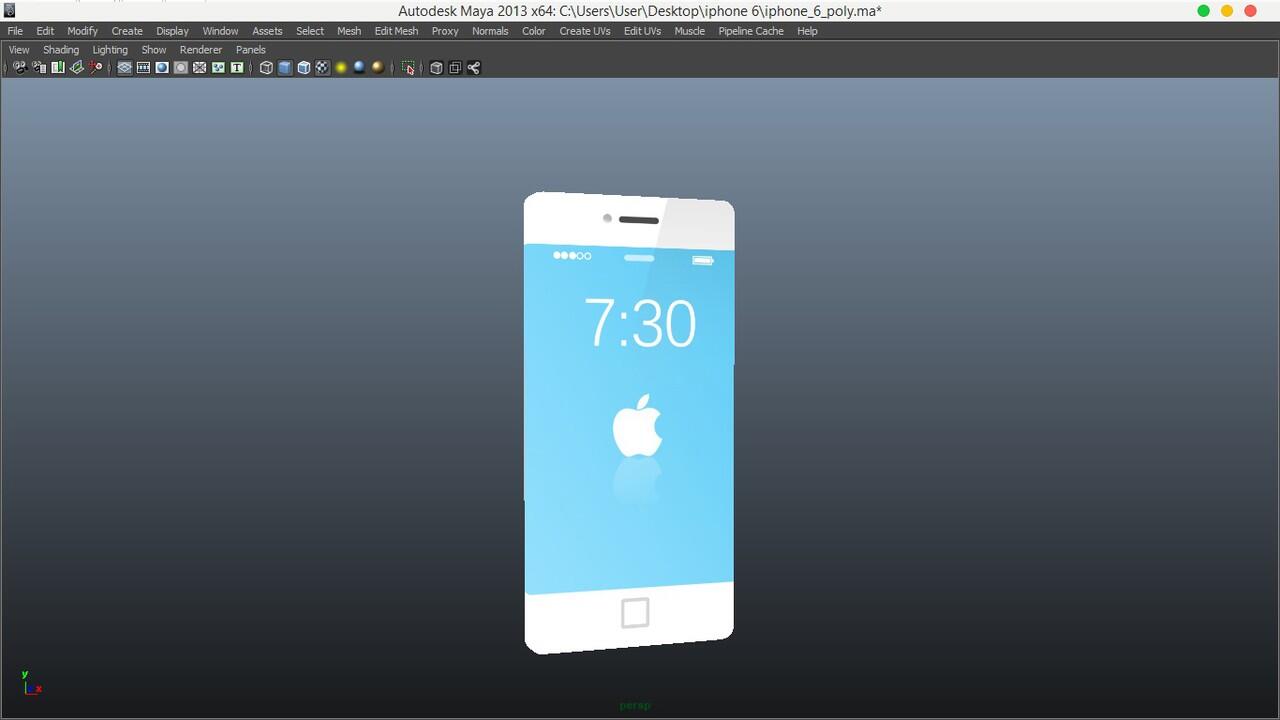
Task: Open the panel Renderer menu
Action: 201,50
